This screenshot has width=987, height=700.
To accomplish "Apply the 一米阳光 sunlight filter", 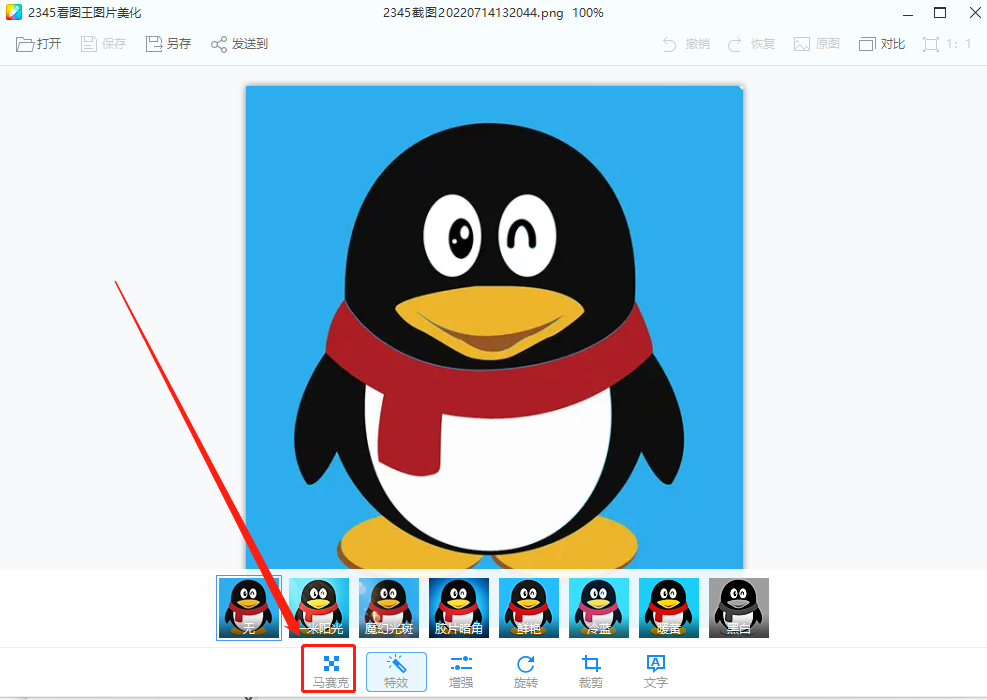I will (x=318, y=607).
